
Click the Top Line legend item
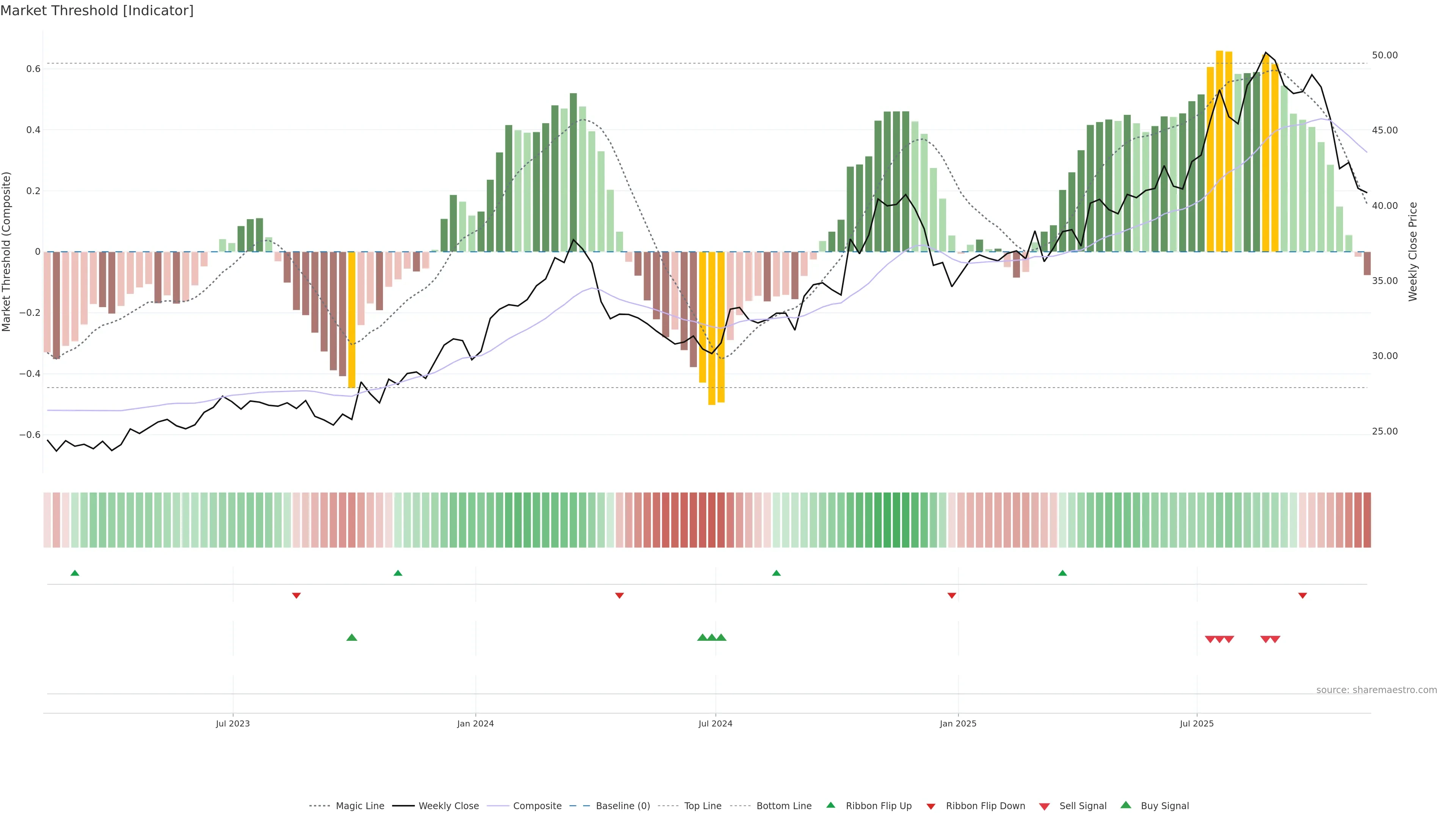(x=703, y=805)
